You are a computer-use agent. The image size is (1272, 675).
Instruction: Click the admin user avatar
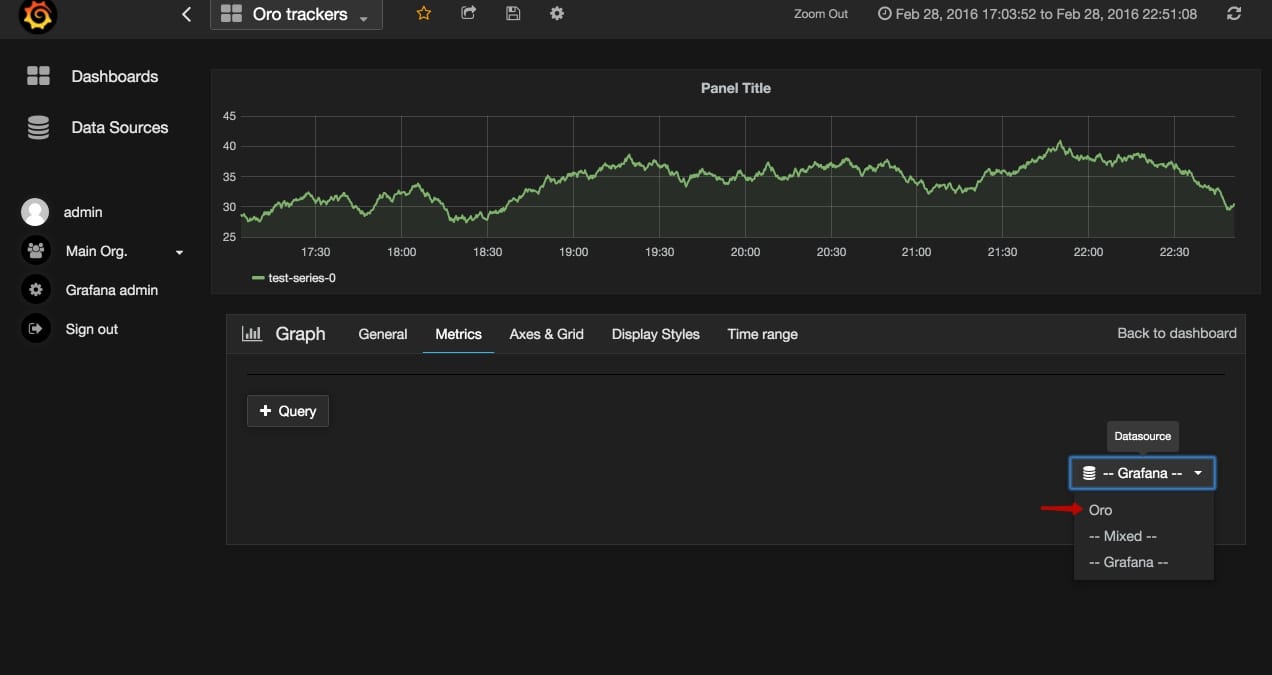click(x=35, y=212)
